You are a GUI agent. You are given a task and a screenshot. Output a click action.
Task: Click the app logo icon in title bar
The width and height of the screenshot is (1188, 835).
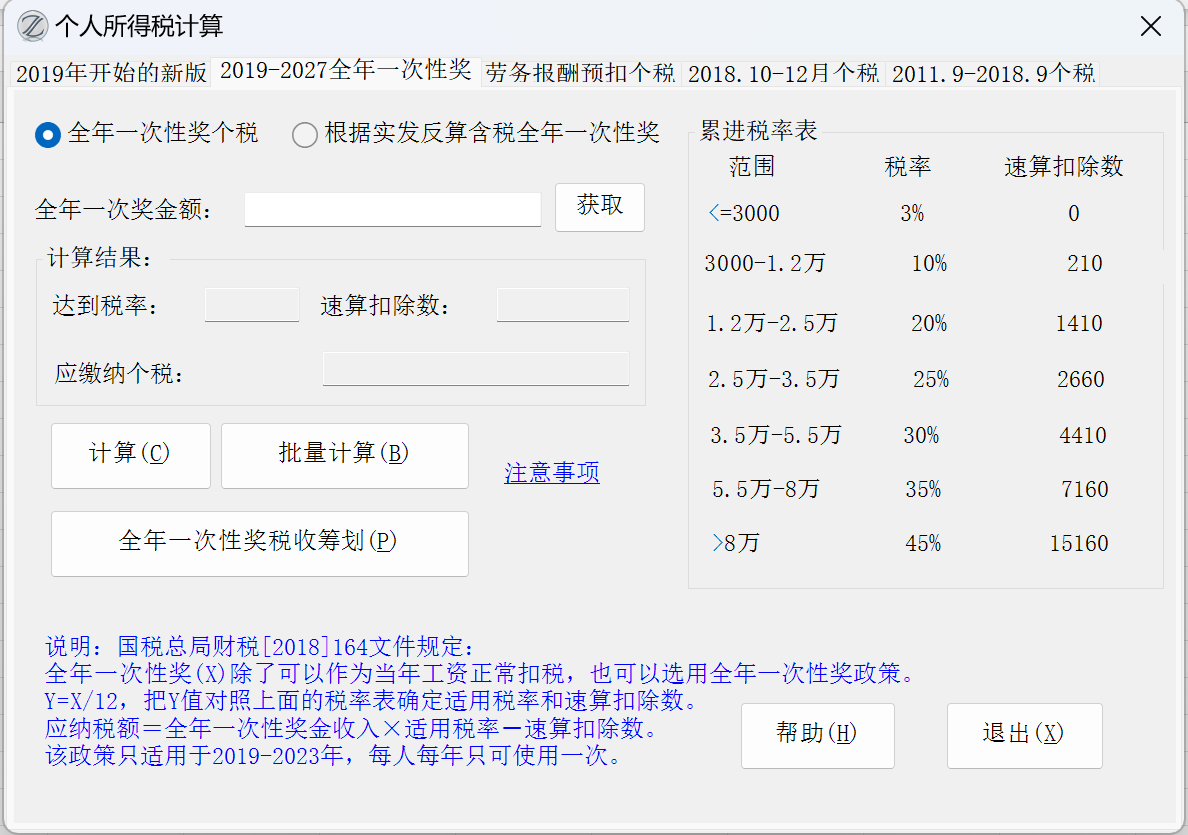[32, 27]
